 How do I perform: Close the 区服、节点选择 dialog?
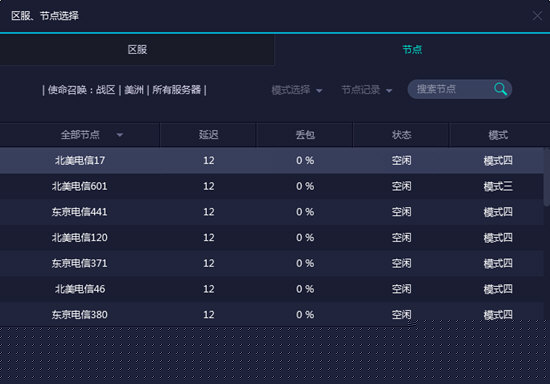(x=537, y=15)
